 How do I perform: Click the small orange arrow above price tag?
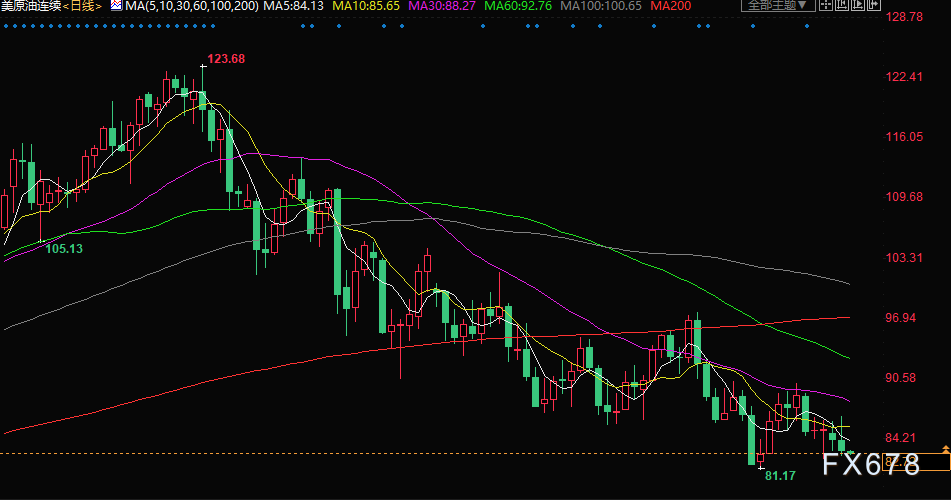[946, 448]
